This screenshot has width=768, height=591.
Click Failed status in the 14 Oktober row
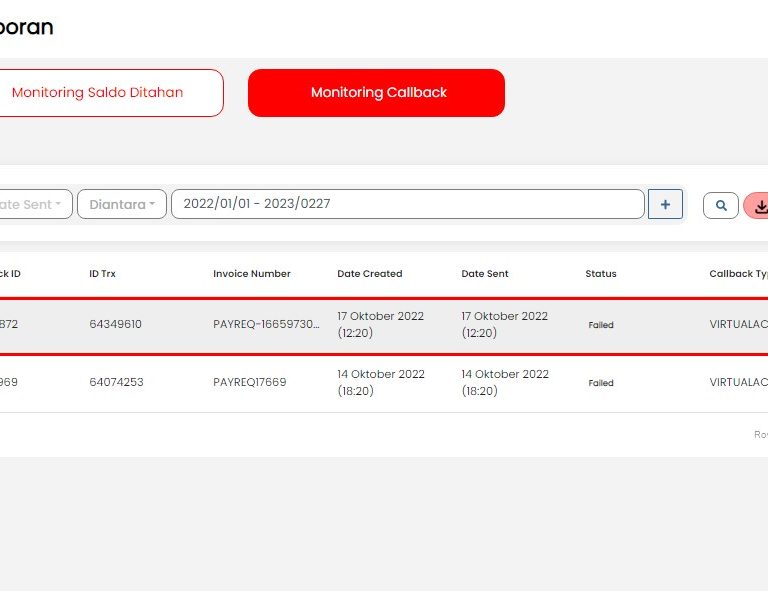601,384
